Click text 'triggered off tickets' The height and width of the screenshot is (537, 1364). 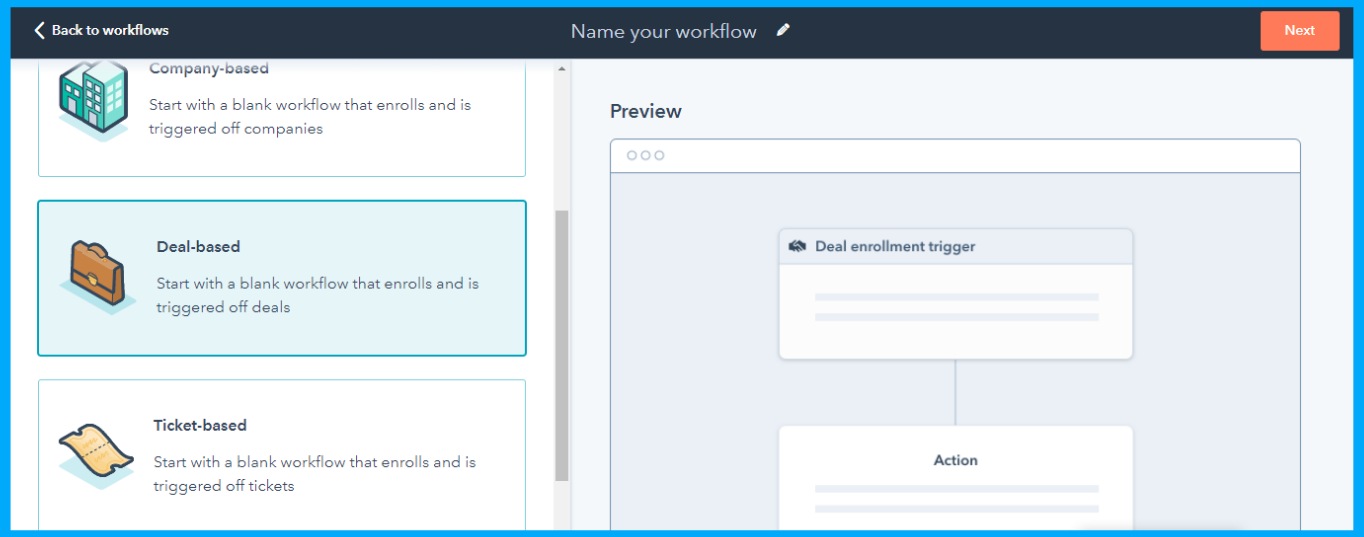coord(224,486)
